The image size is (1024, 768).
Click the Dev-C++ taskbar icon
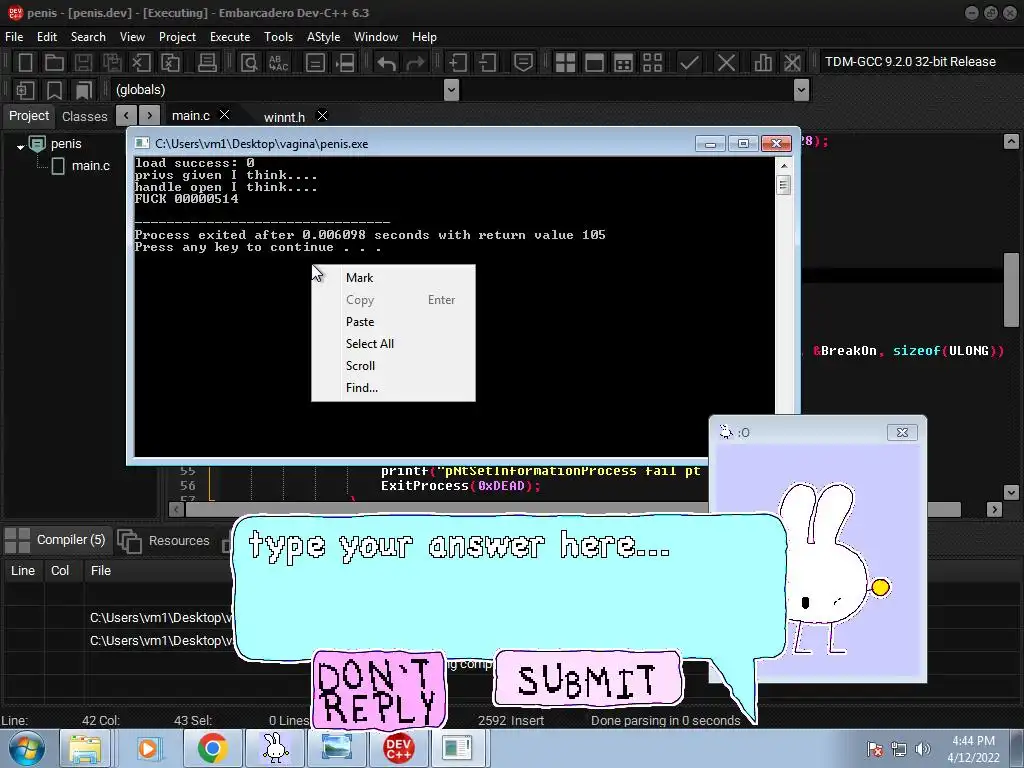pos(398,748)
